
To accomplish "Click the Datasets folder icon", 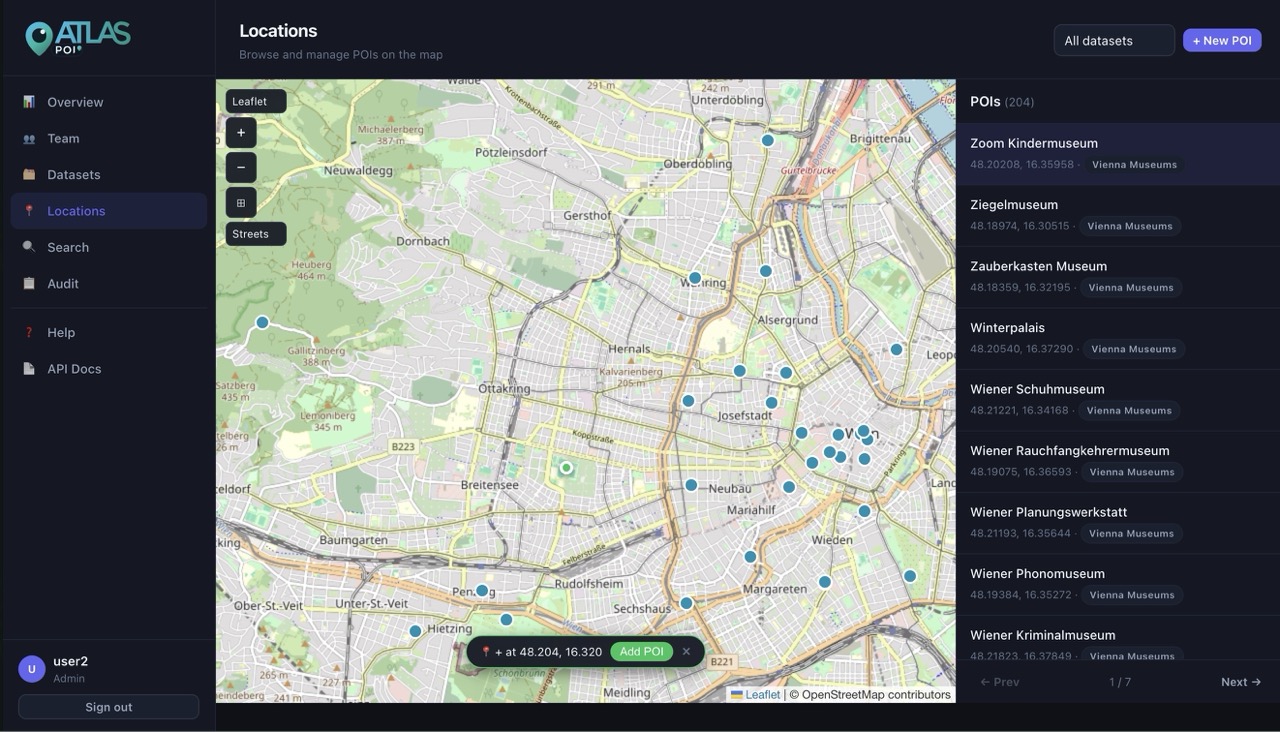I will coord(29,174).
